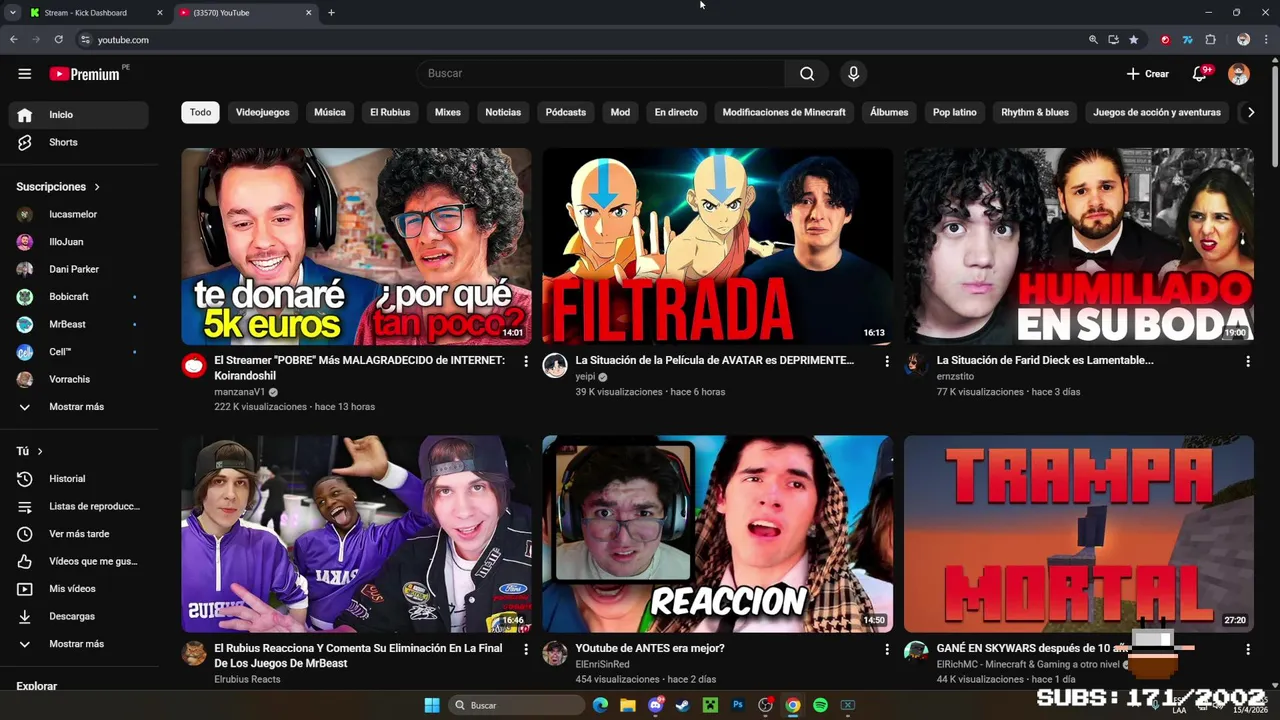Open Bobicraft subscription channel
Image resolution: width=1280 pixels, height=720 pixels.
tap(79, 297)
